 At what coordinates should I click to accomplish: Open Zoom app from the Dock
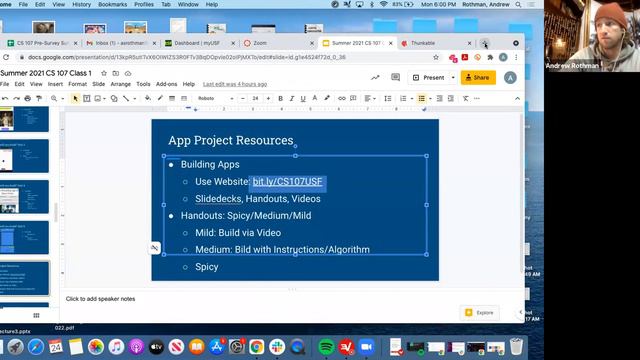click(x=367, y=347)
